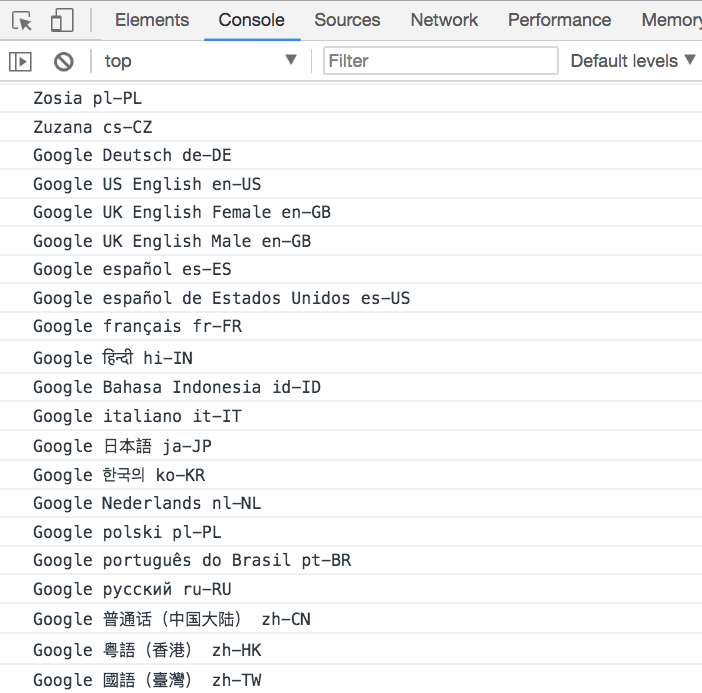Go to the Network tab
The width and height of the screenshot is (702, 693).
point(444,20)
